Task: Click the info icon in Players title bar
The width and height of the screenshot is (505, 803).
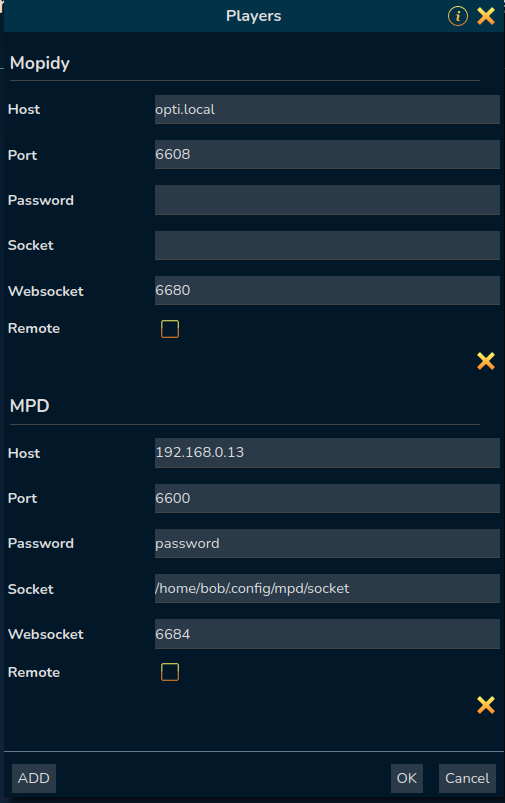Action: [x=457, y=16]
